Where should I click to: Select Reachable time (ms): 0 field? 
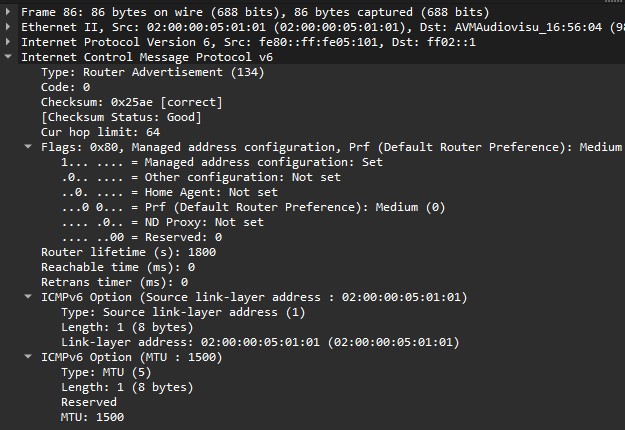click(x=118, y=267)
